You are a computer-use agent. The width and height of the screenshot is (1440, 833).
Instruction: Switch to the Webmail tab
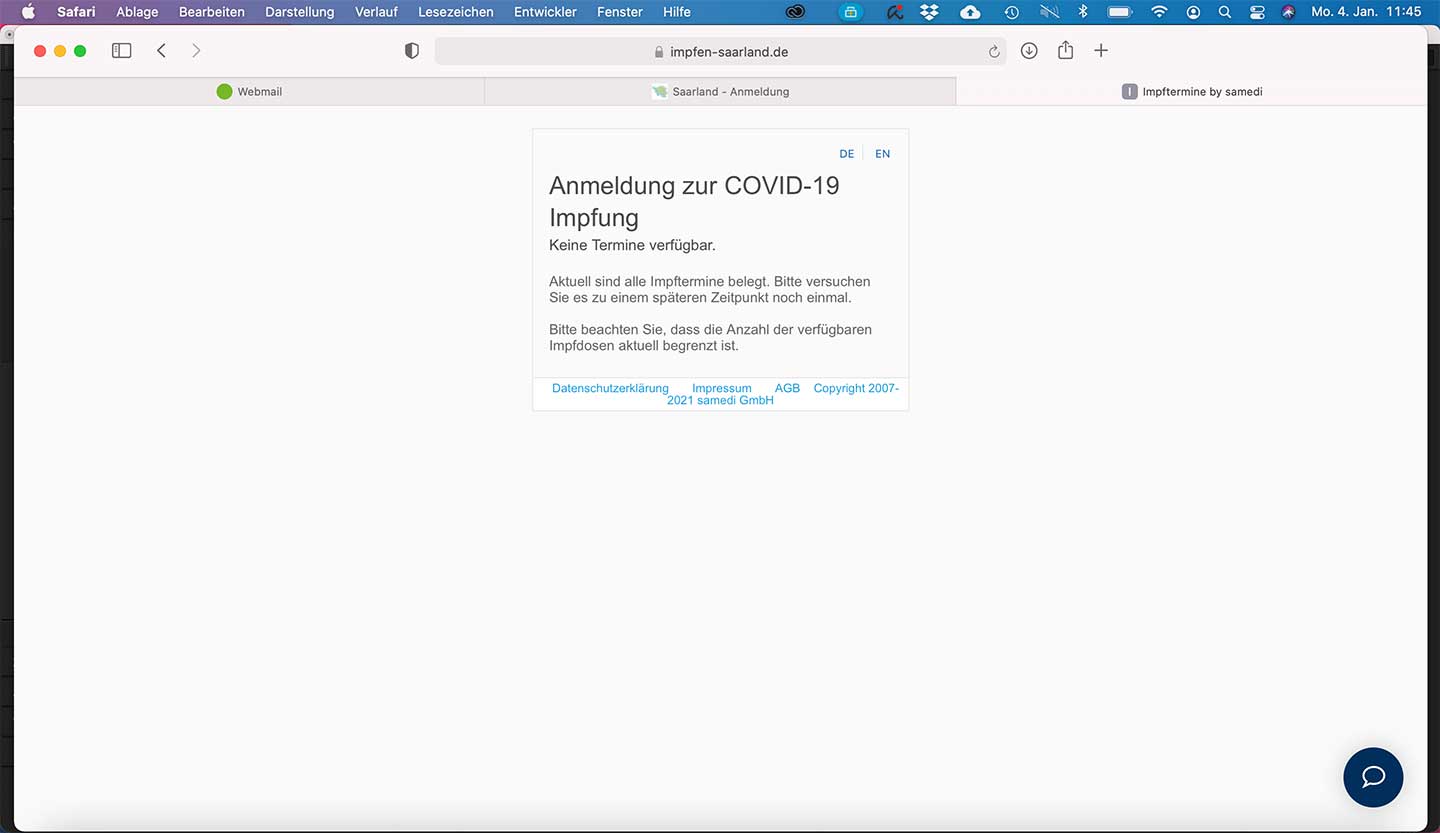pyautogui.click(x=249, y=91)
